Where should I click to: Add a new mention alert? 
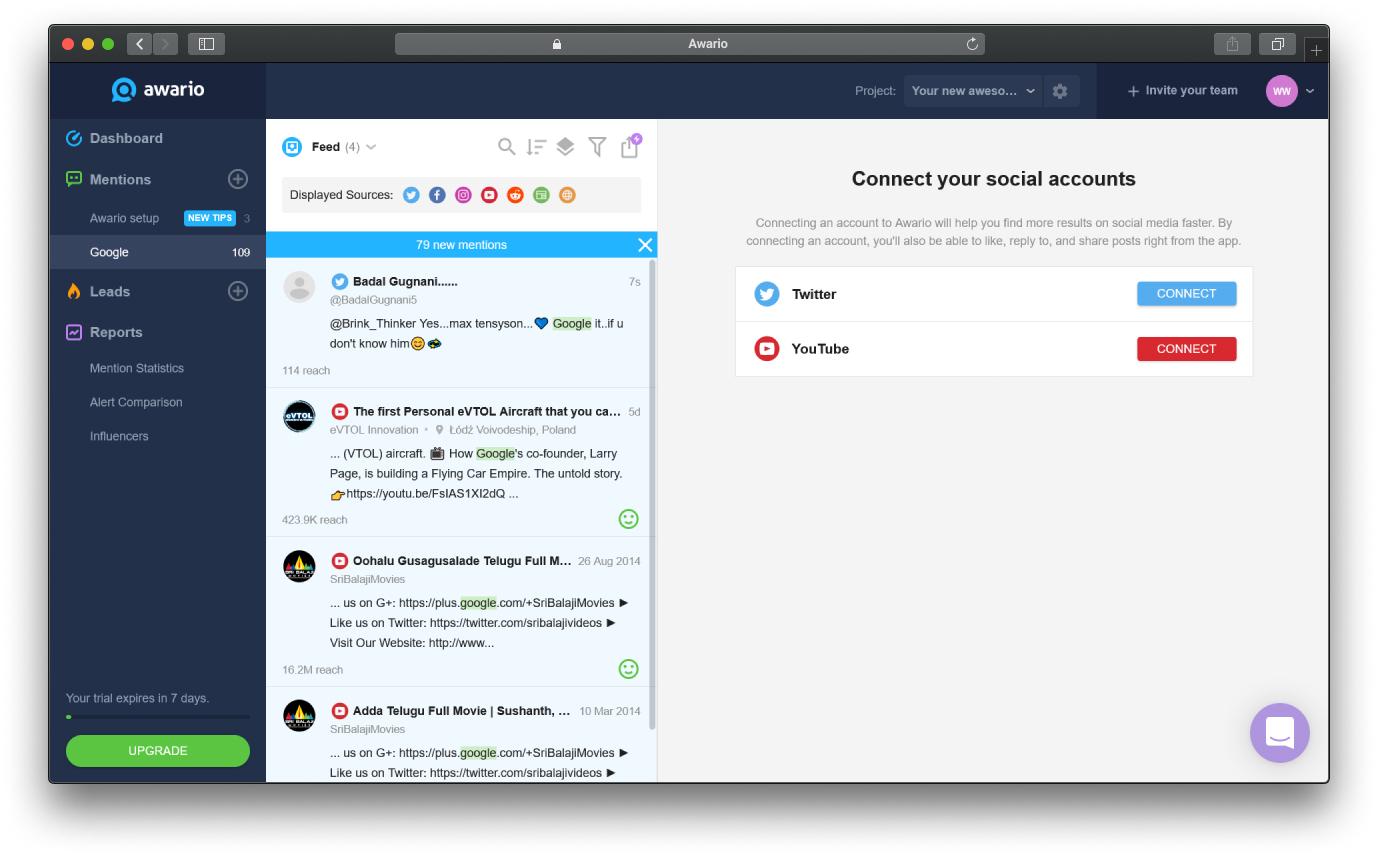(238, 179)
